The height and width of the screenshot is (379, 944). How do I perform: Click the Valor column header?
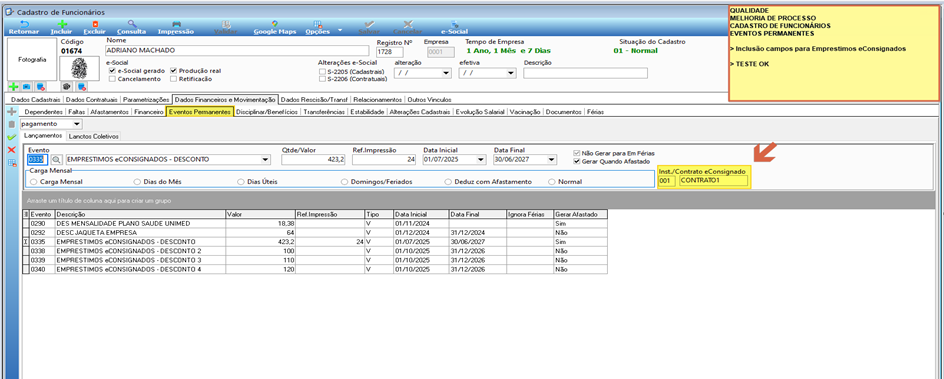pos(260,214)
